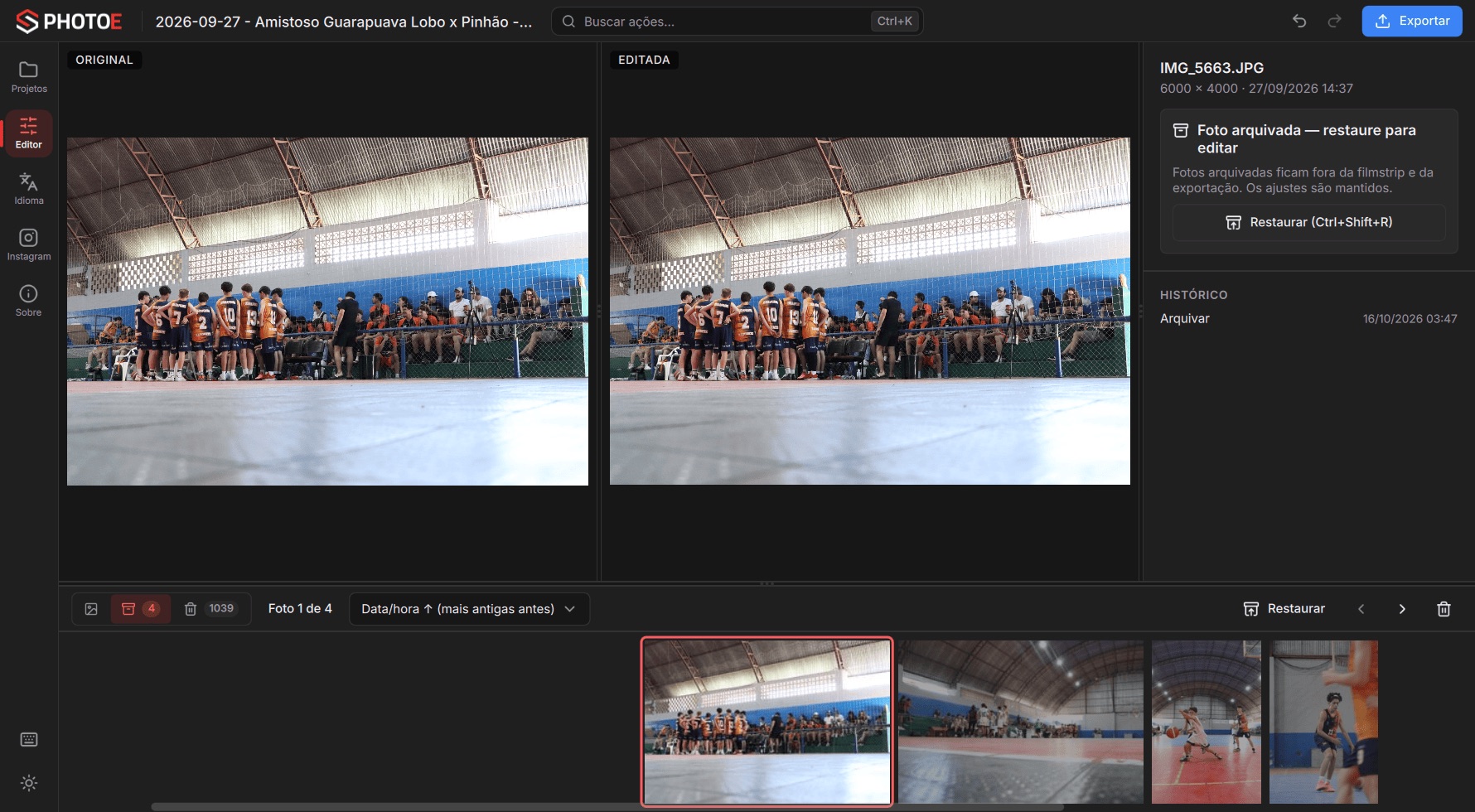
Task: Click Restaurar (Ctrl+Shift+R) button
Action: point(1309,222)
